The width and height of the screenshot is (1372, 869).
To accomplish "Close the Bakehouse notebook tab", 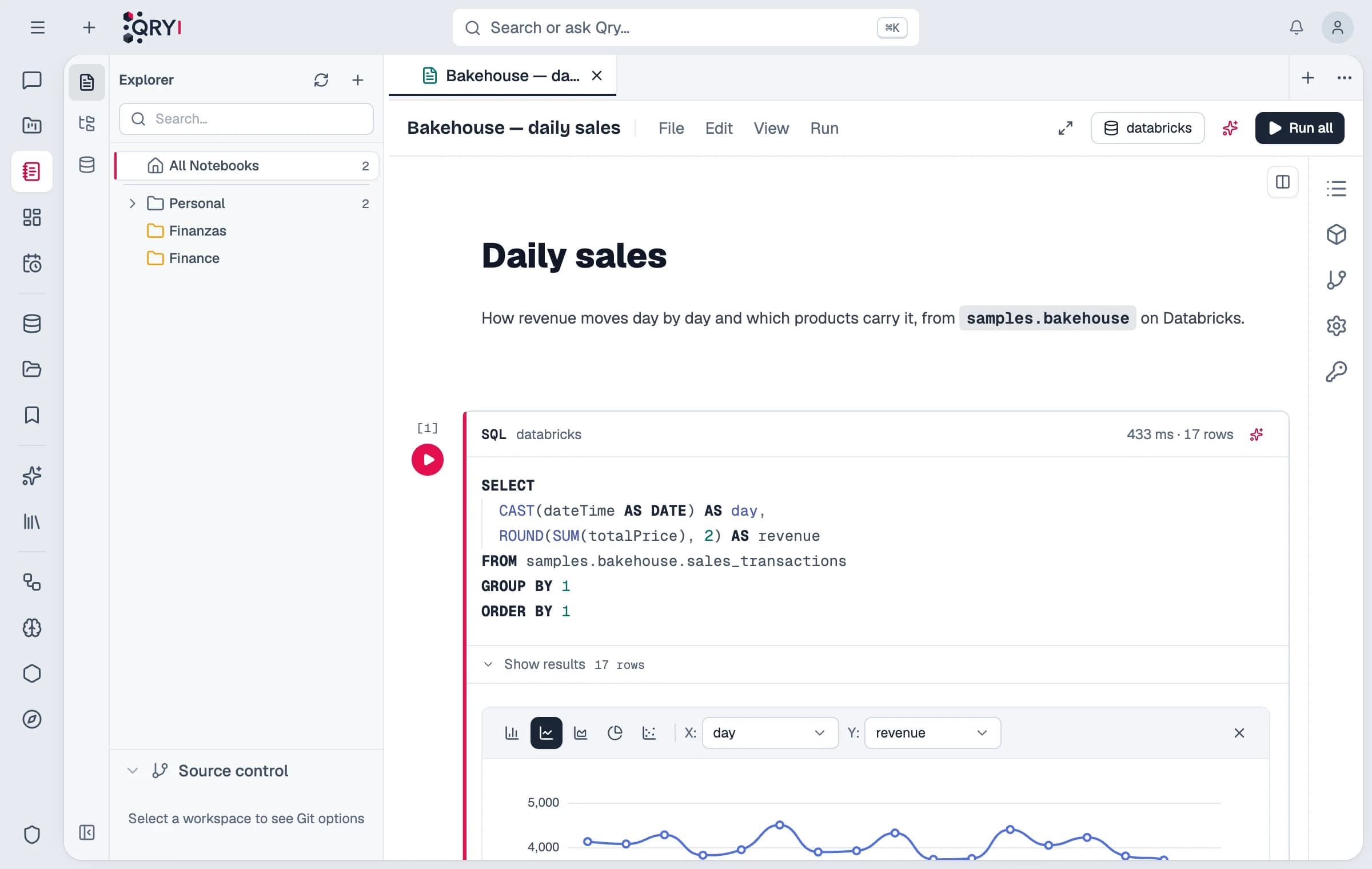I will pyautogui.click(x=597, y=75).
